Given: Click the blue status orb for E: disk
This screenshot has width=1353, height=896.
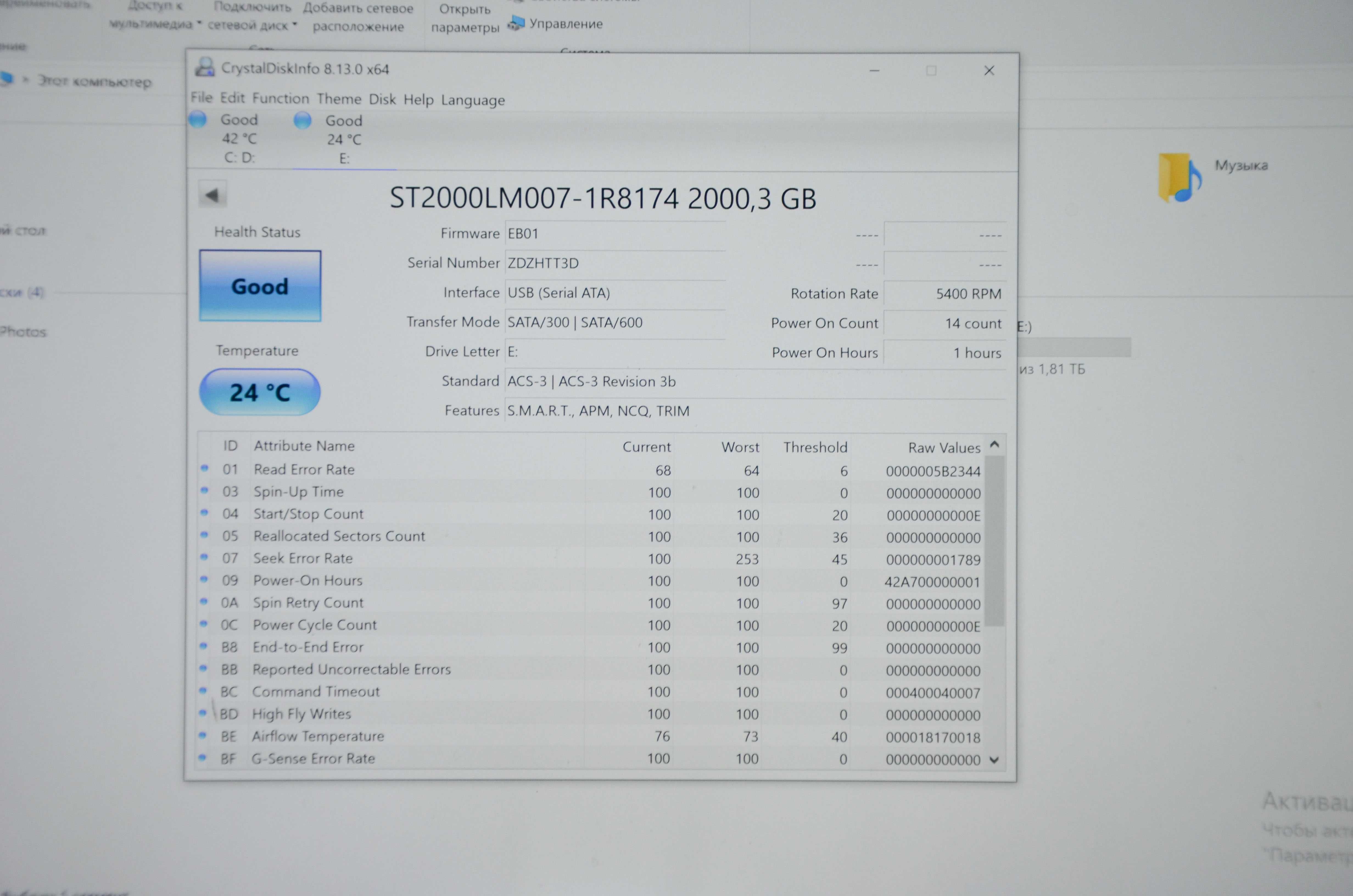Looking at the screenshot, I should tap(302, 120).
